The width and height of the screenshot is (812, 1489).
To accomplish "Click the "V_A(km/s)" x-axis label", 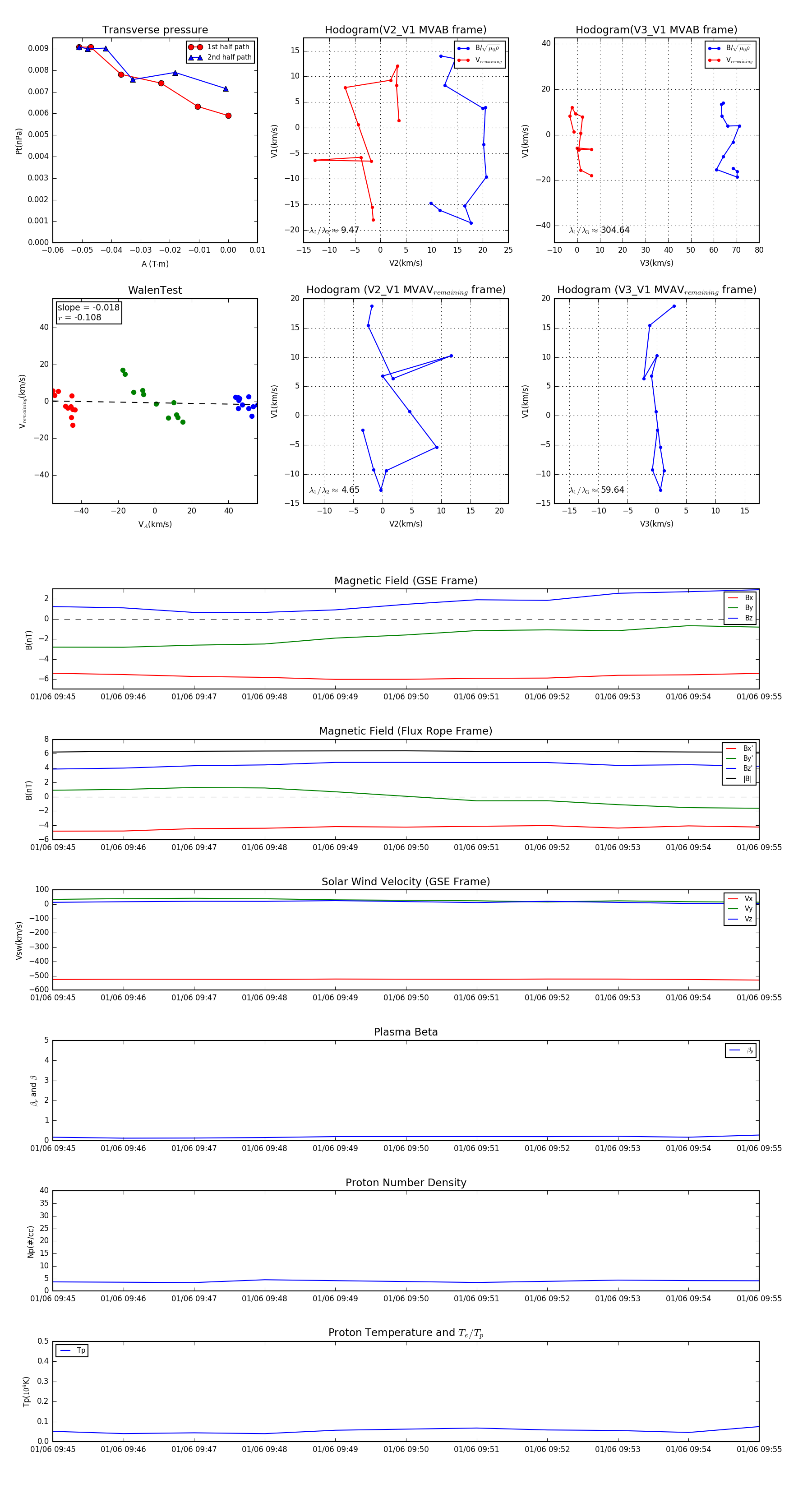I will tap(155, 524).
